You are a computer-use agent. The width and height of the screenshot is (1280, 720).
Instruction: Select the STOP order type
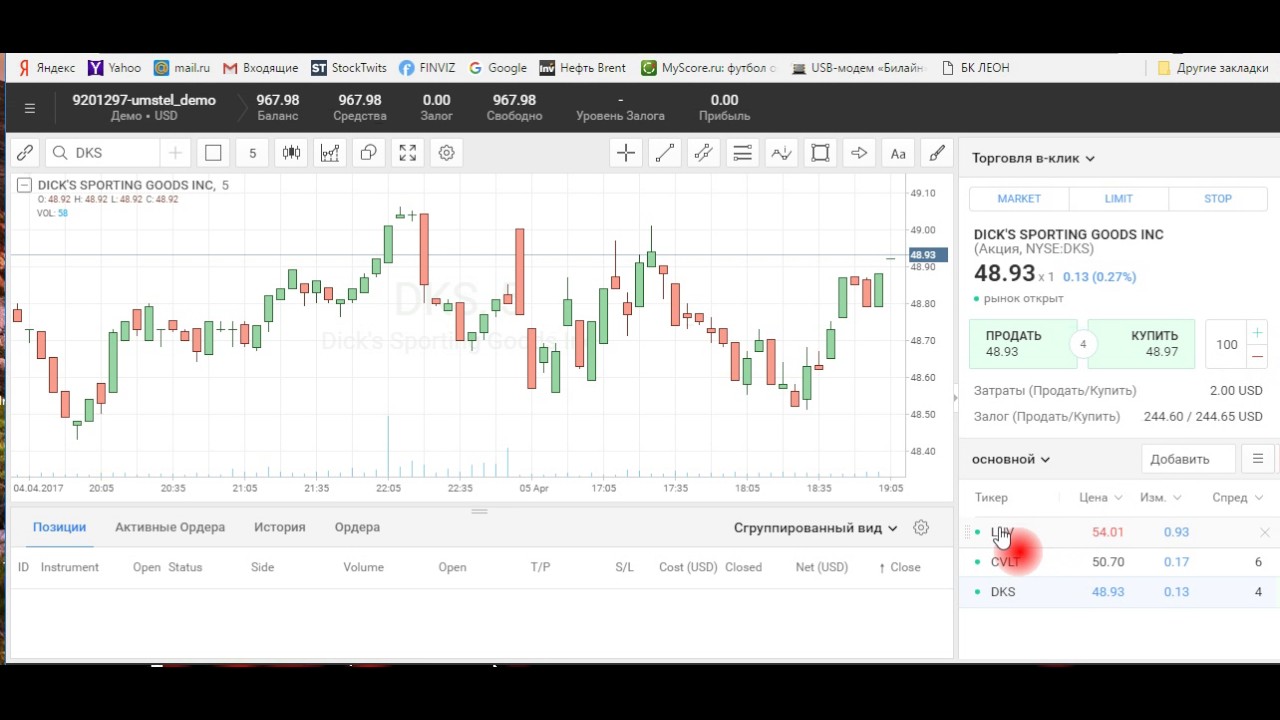(1217, 198)
